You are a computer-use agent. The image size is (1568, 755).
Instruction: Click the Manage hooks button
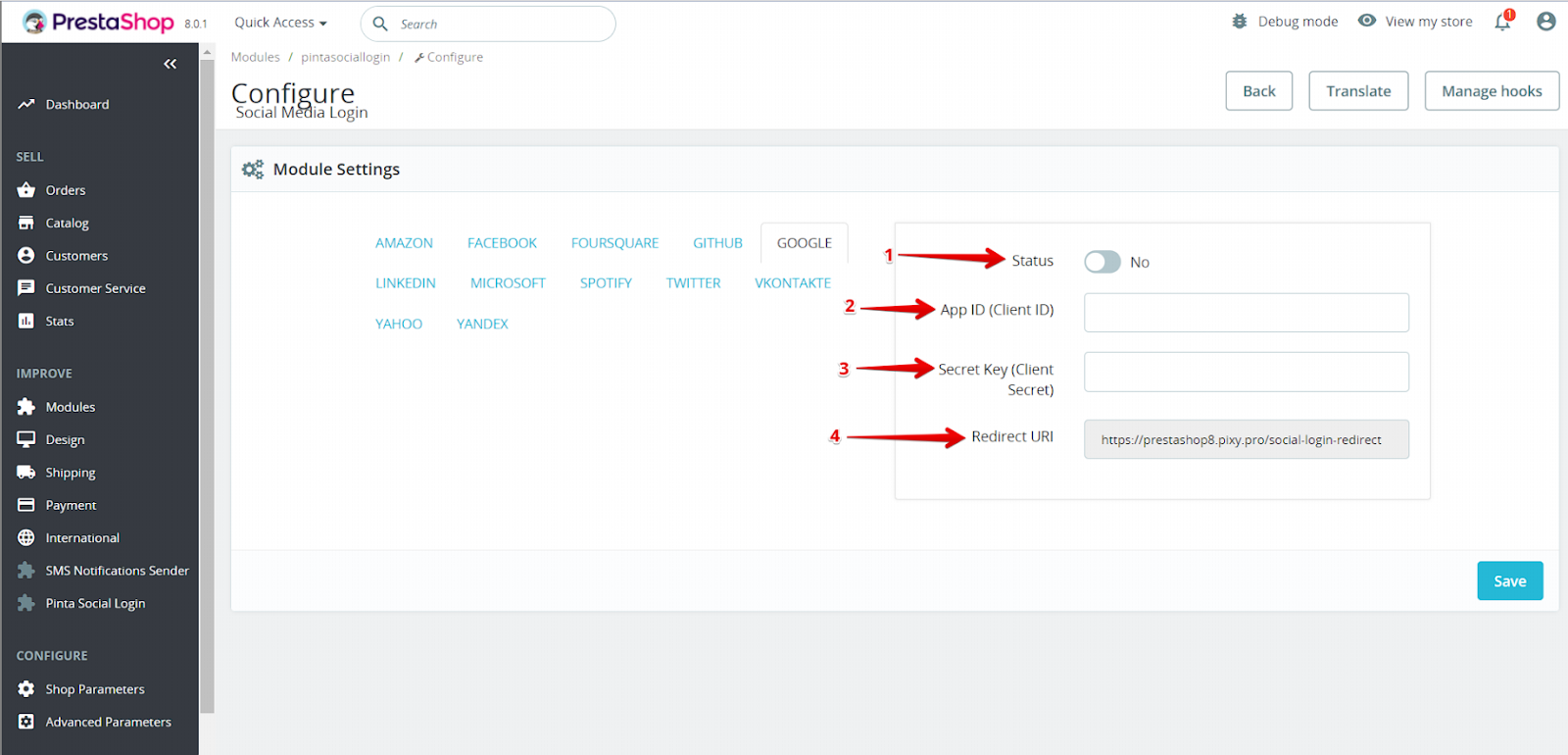[x=1492, y=91]
